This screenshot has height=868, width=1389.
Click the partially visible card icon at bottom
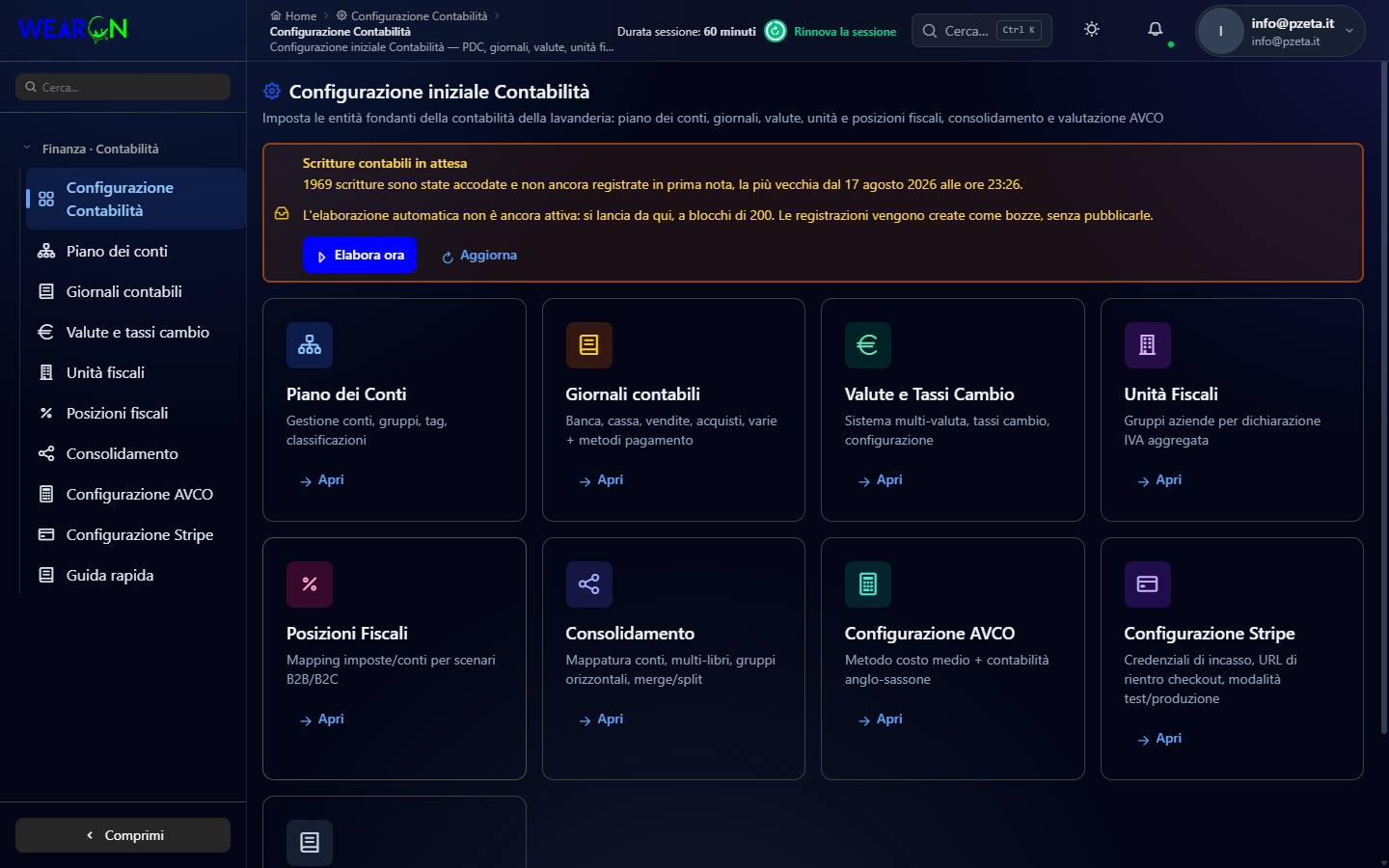[310, 843]
